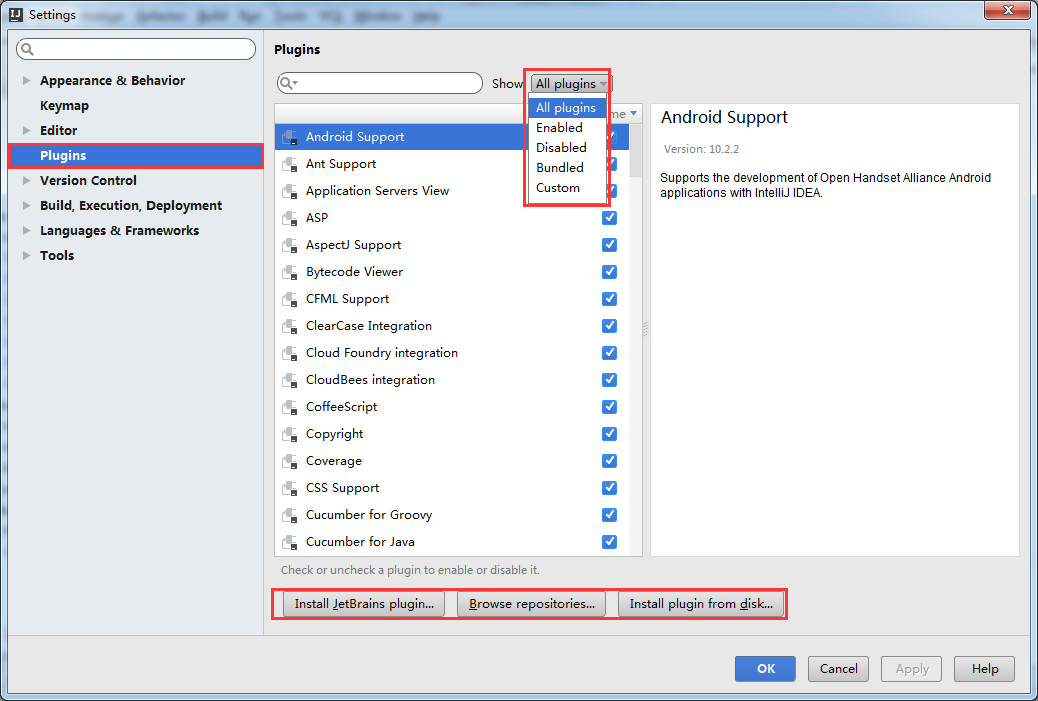The height and width of the screenshot is (701, 1038).
Task: Uncheck the Coverage plugin
Action: pos(609,461)
